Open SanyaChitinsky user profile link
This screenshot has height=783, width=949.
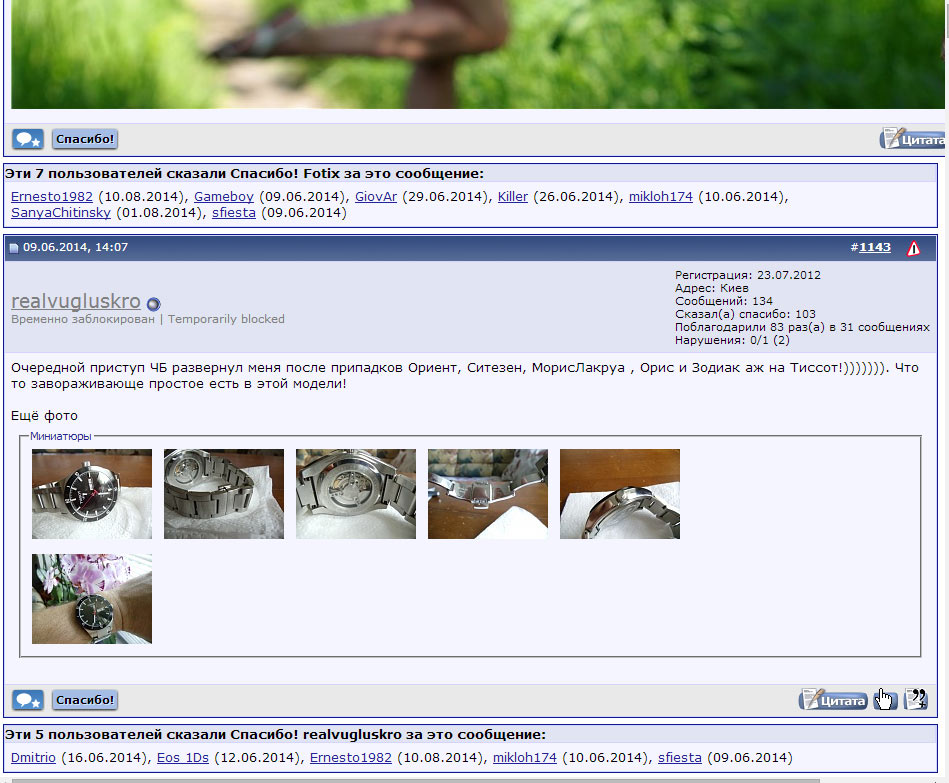pos(61,213)
